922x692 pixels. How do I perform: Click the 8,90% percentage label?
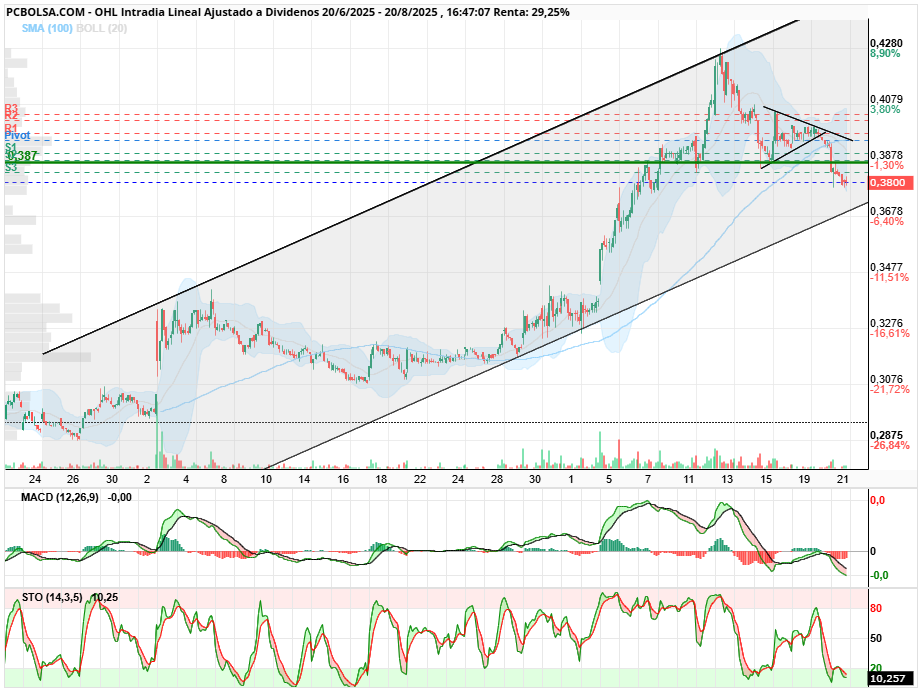pyautogui.click(x=885, y=54)
